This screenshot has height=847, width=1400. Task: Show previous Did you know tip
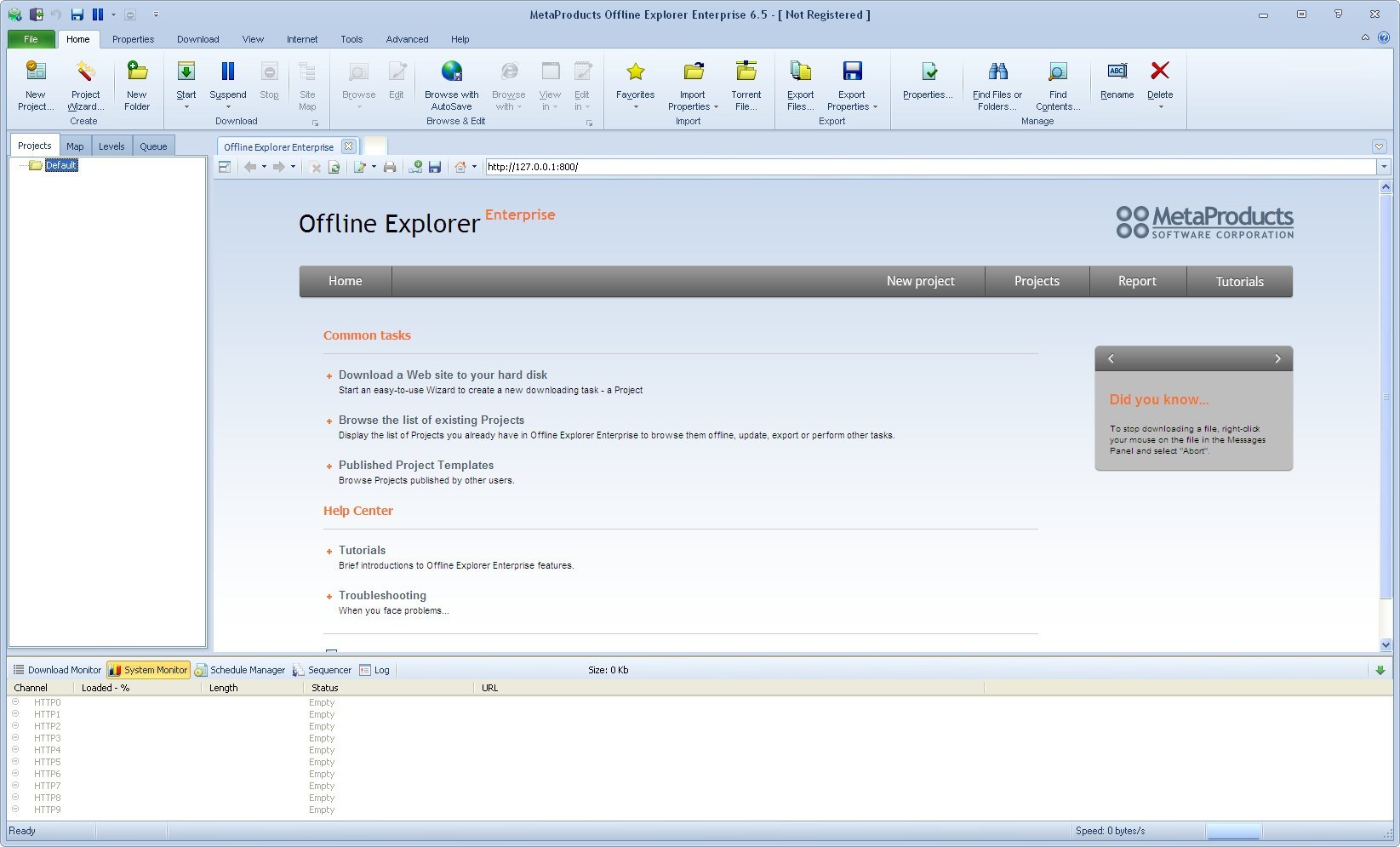[1111, 358]
